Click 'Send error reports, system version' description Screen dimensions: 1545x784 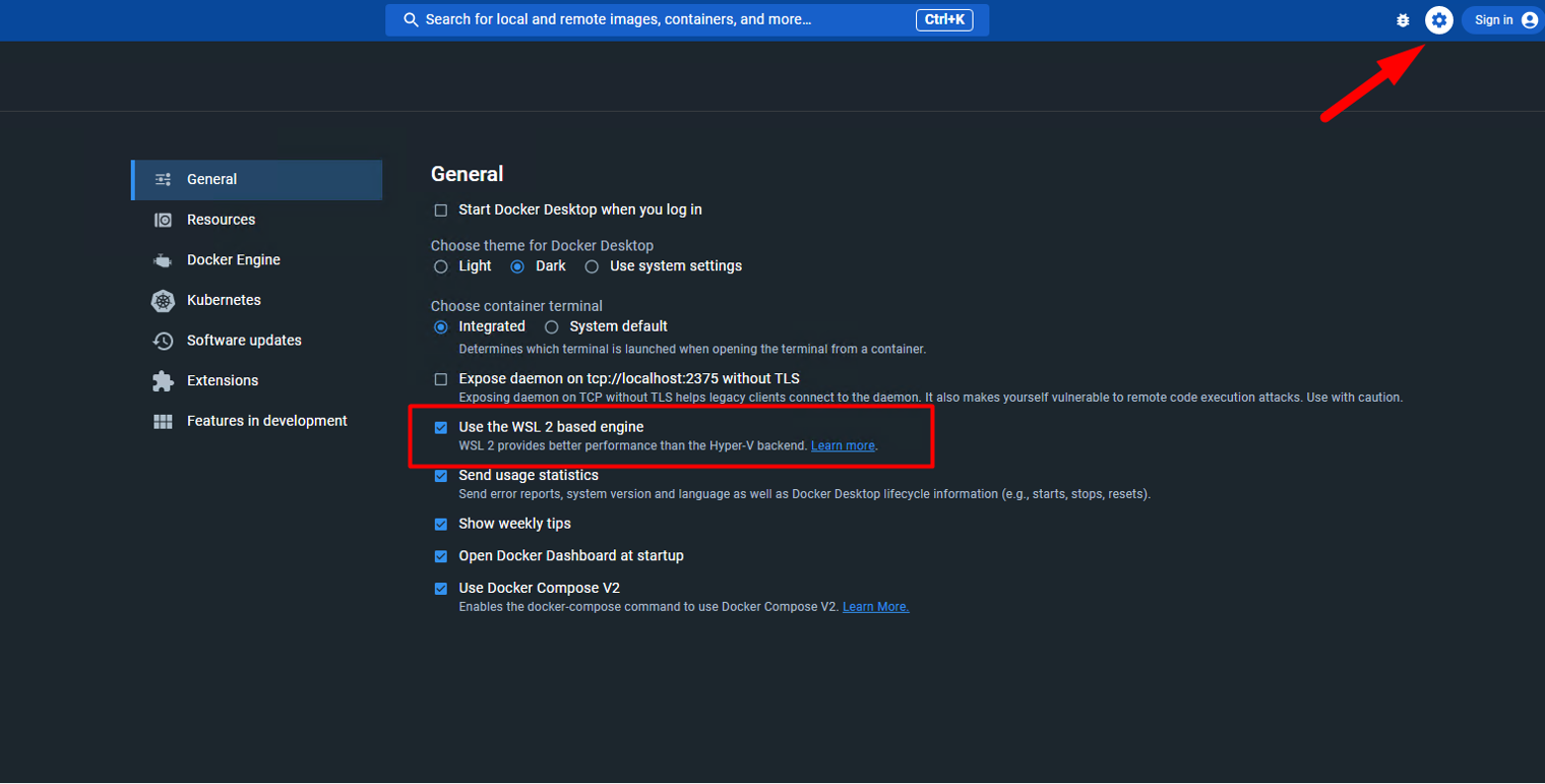pos(804,494)
